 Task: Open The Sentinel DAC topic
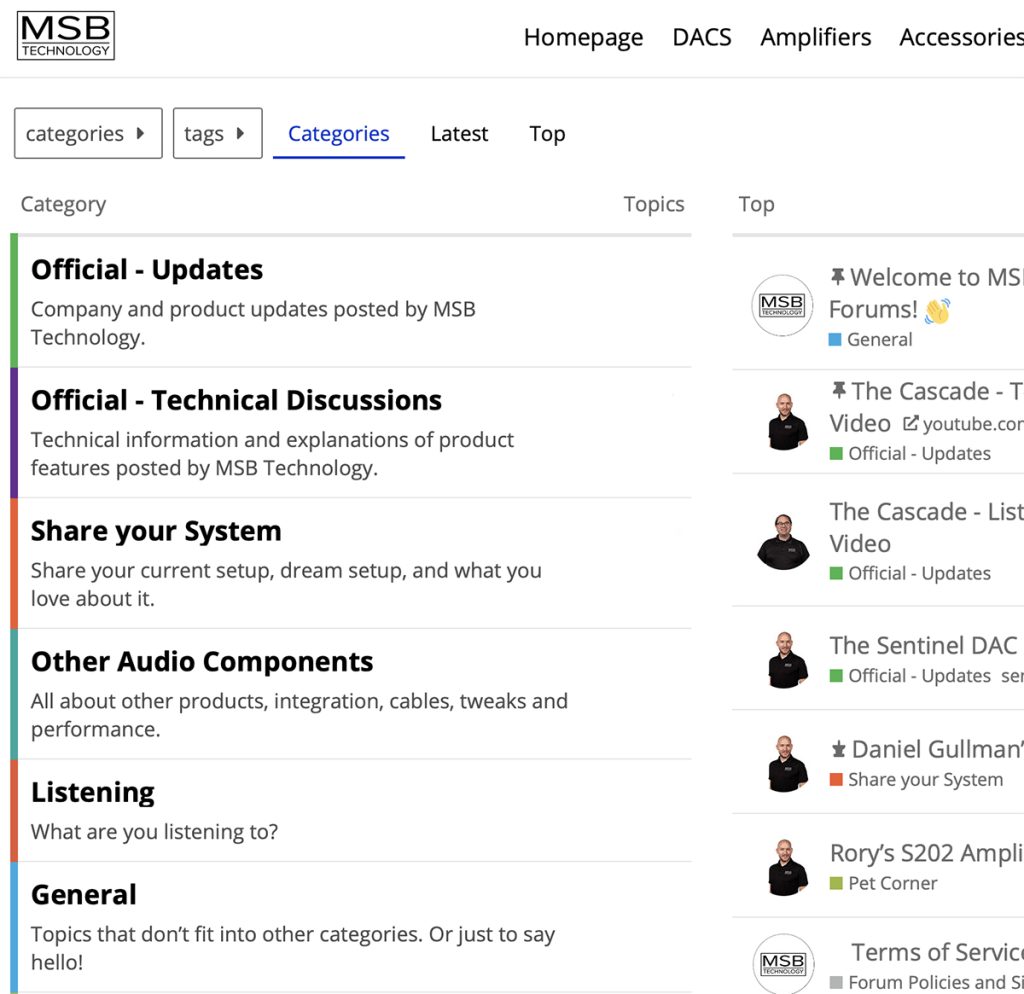[924, 645]
